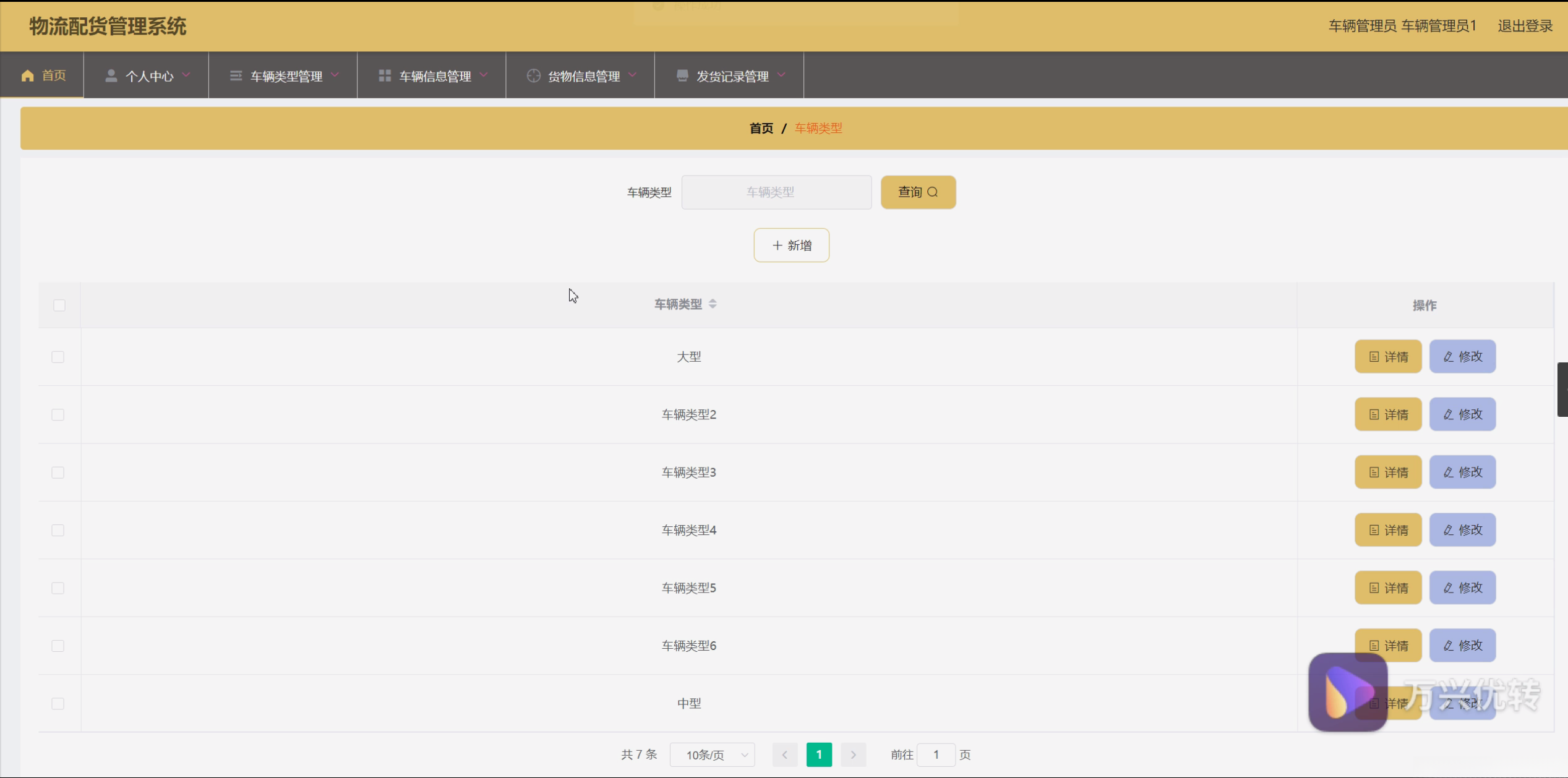Click the 查询 search button

pyautogui.click(x=918, y=192)
